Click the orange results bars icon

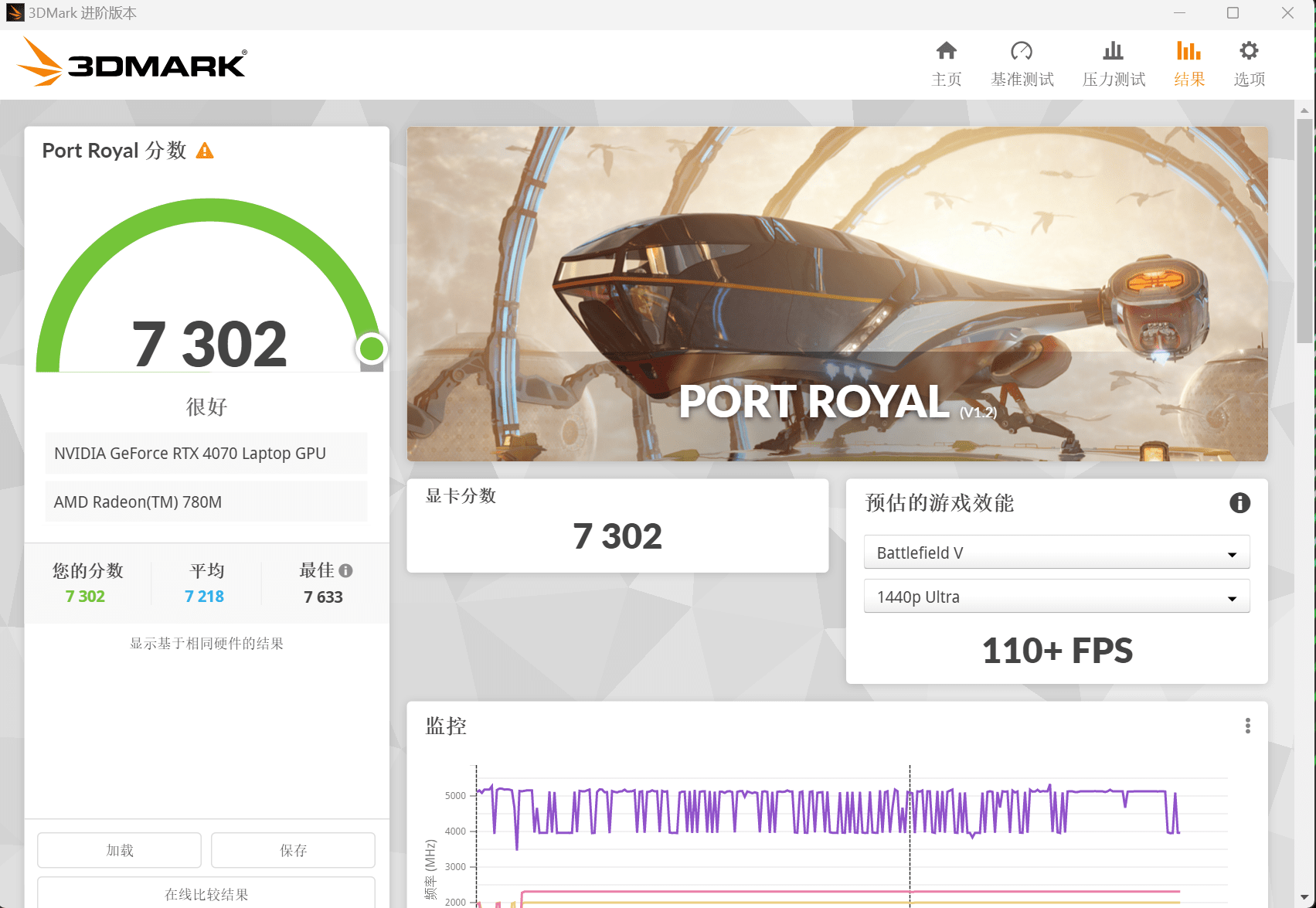[1188, 51]
